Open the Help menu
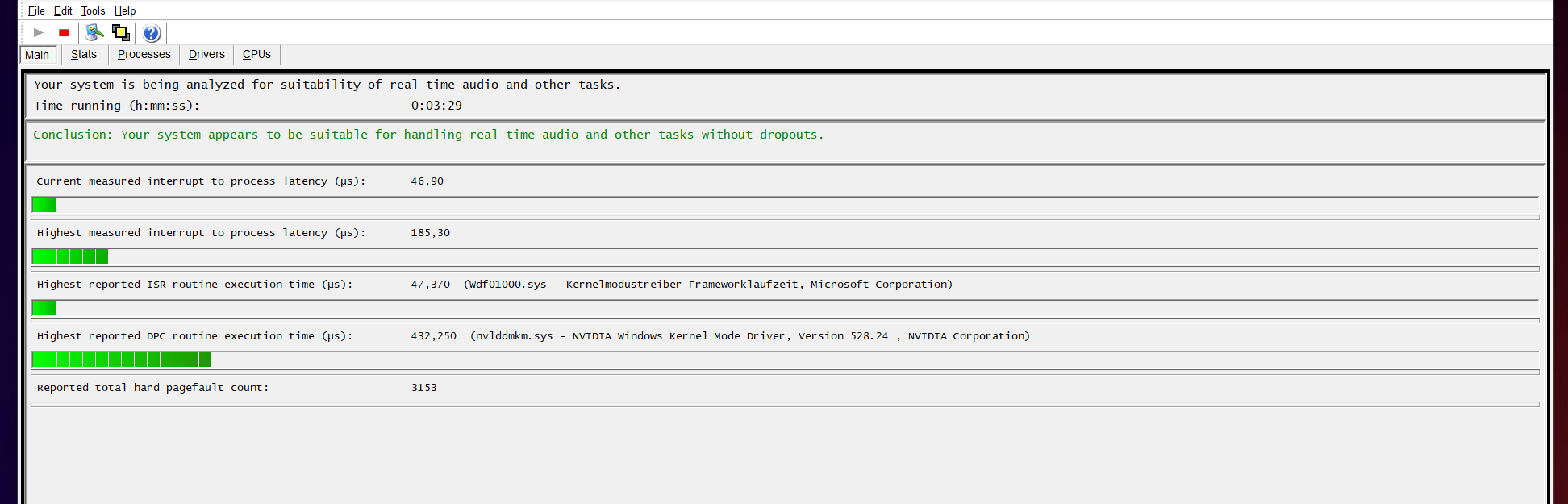Screen dimensions: 1568x504 (125, 10)
